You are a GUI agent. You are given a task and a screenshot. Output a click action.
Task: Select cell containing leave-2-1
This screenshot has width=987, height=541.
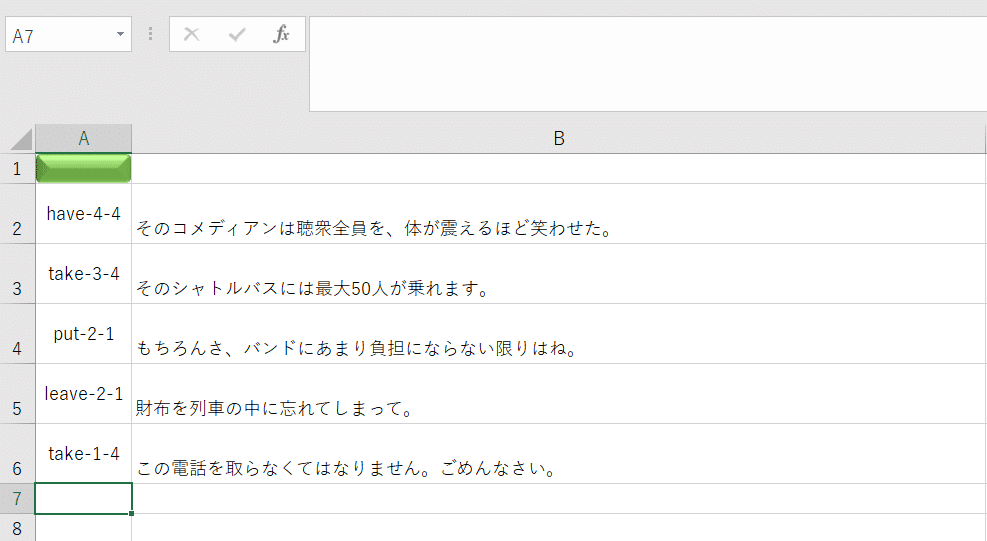coord(84,394)
